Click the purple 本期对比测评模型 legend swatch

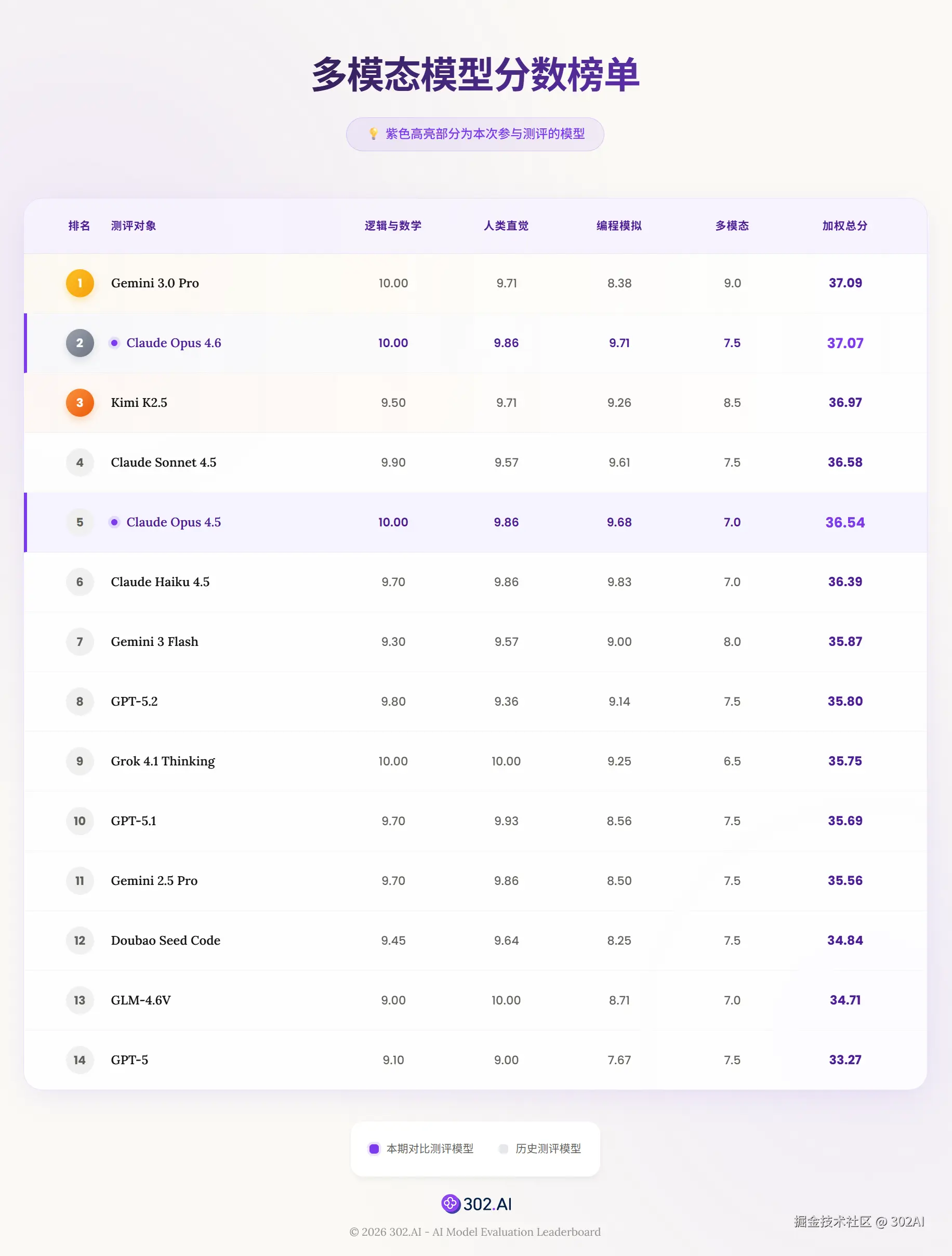[374, 1148]
